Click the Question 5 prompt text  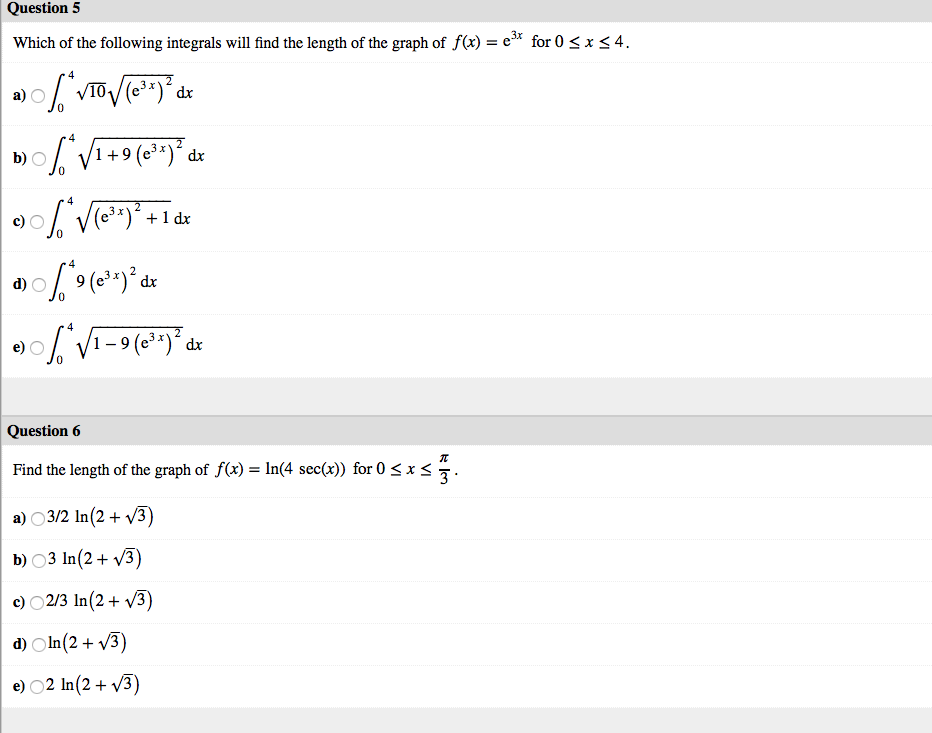point(300,41)
